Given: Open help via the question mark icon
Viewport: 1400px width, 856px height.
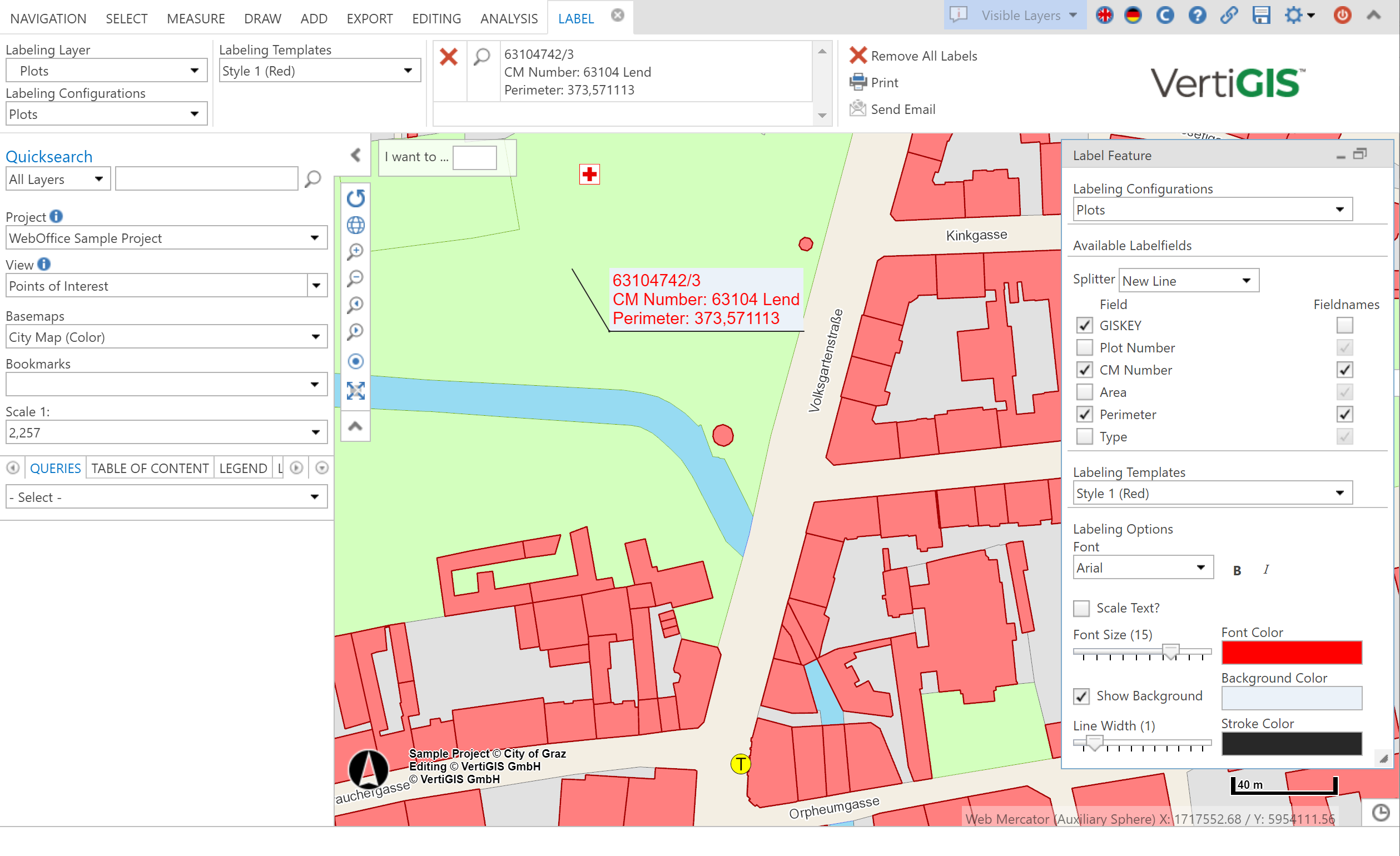Looking at the screenshot, I should pos(1197,16).
